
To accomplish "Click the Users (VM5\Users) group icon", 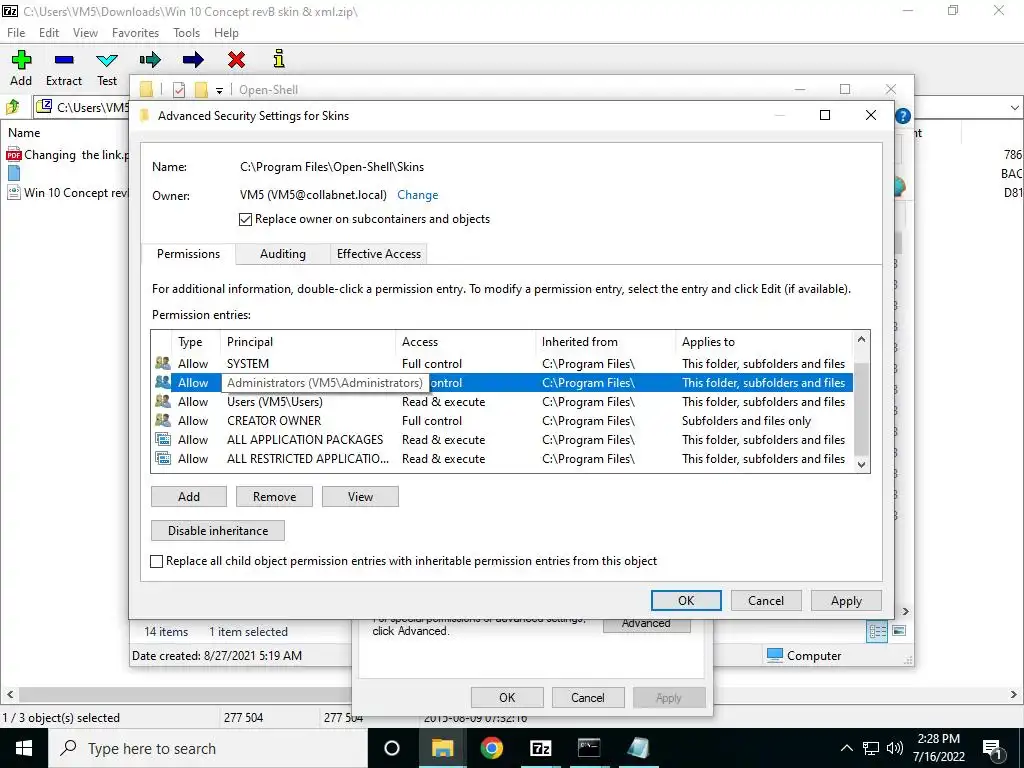I will pos(163,401).
